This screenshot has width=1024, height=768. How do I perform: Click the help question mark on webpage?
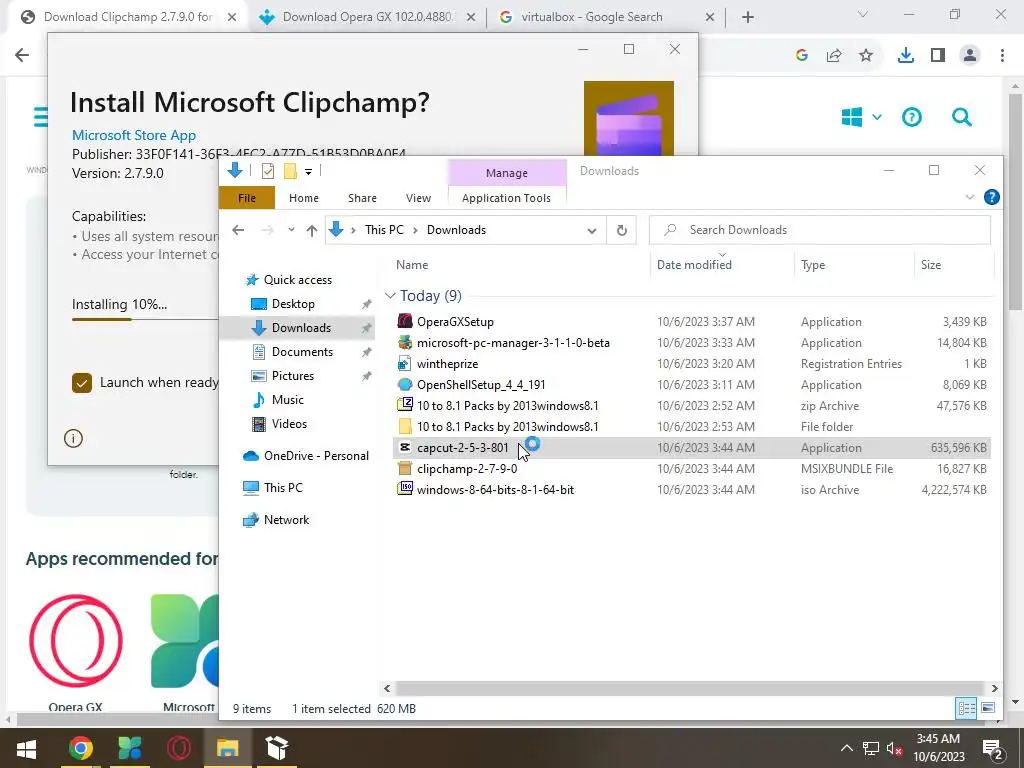tap(912, 118)
